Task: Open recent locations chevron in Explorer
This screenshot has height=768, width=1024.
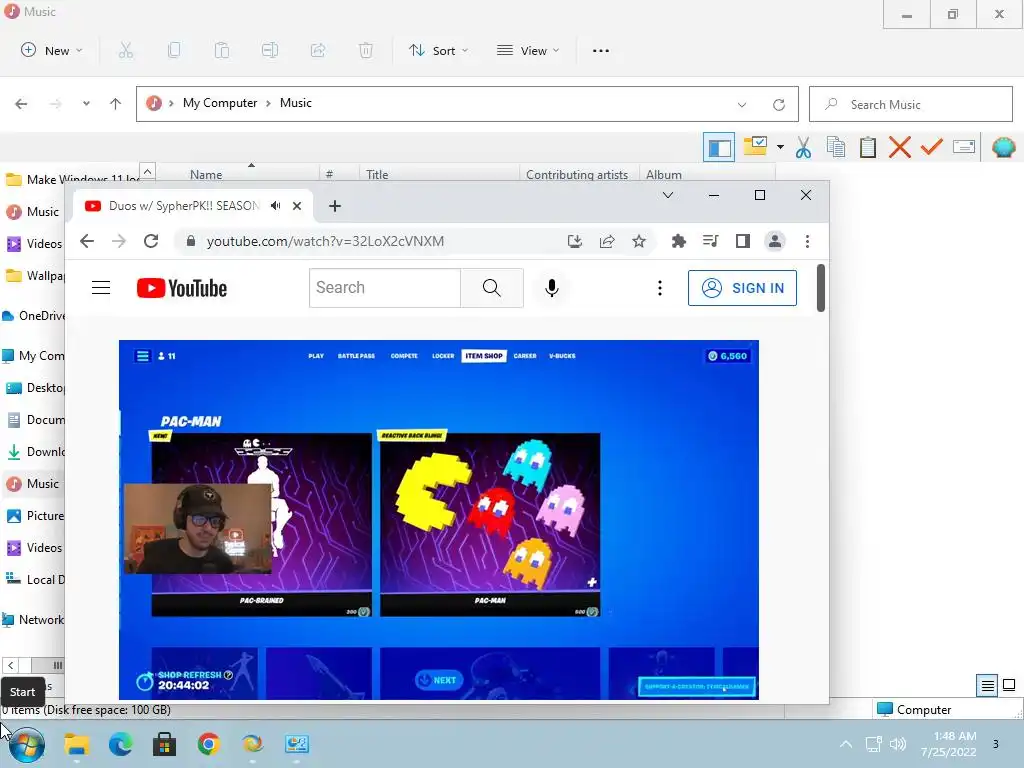Action: (x=86, y=104)
